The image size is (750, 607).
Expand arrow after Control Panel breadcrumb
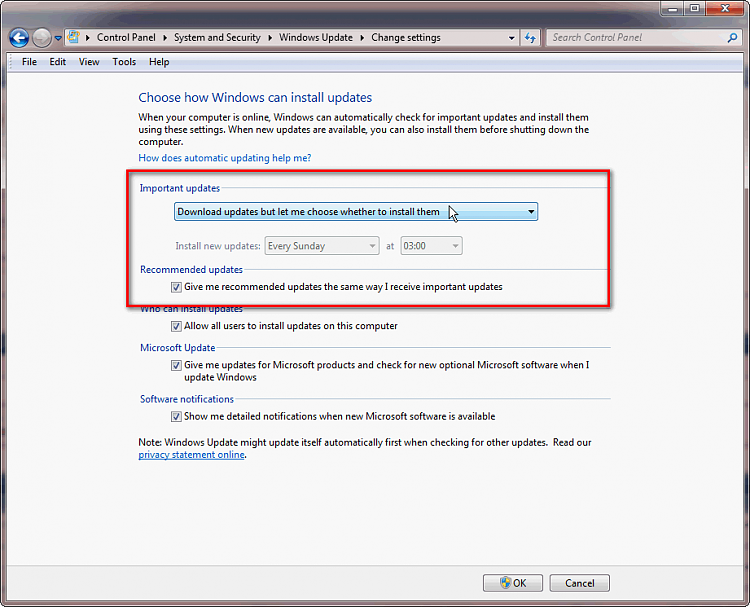click(165, 37)
